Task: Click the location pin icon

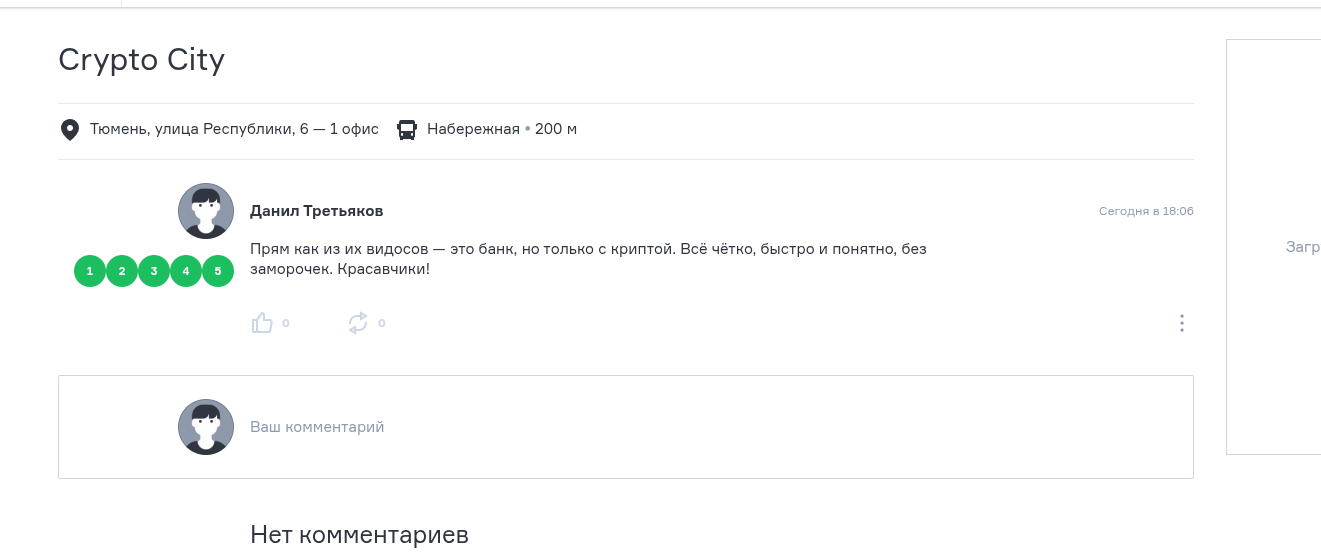Action: (70, 130)
